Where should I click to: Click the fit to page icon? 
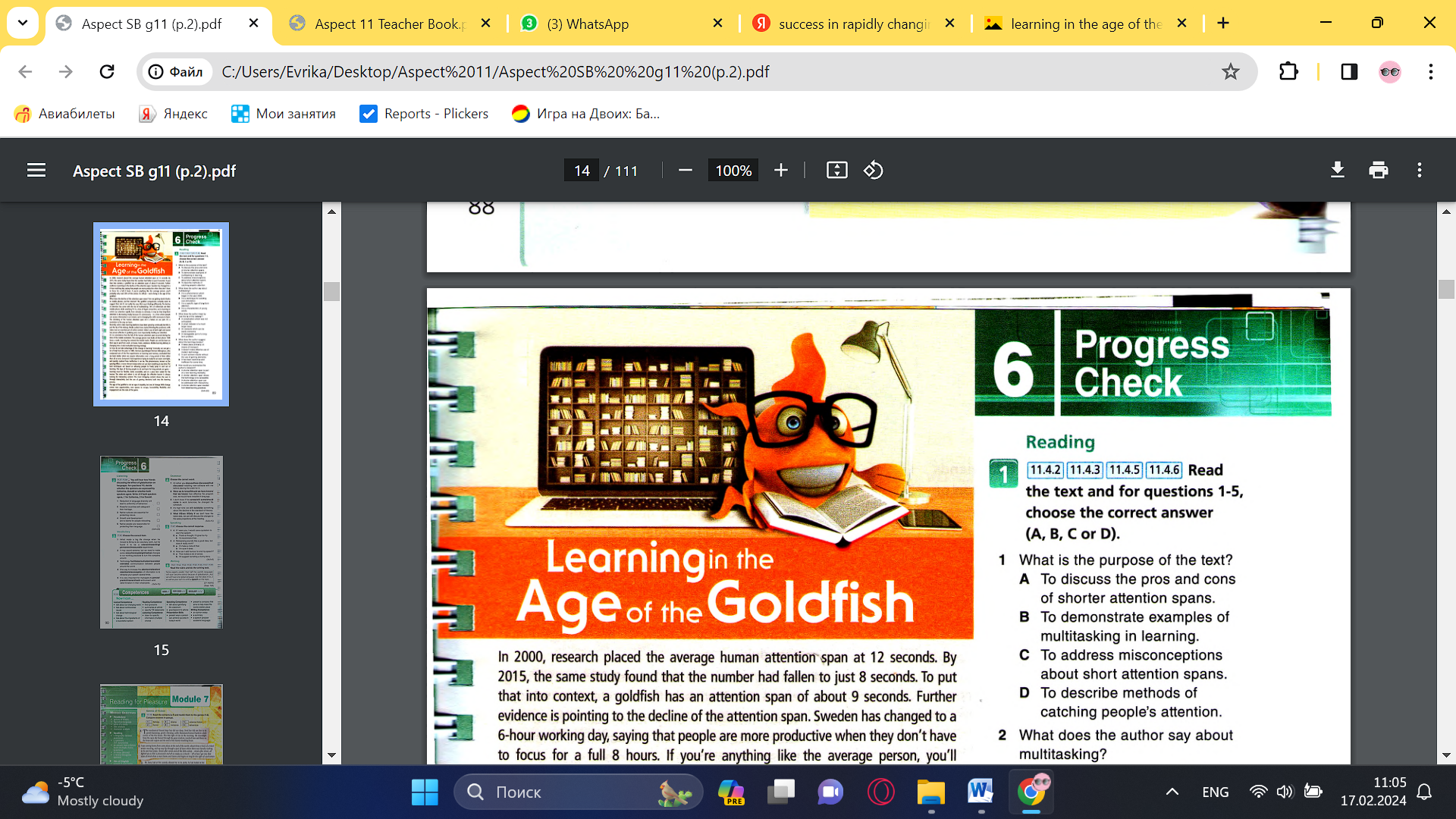point(836,171)
